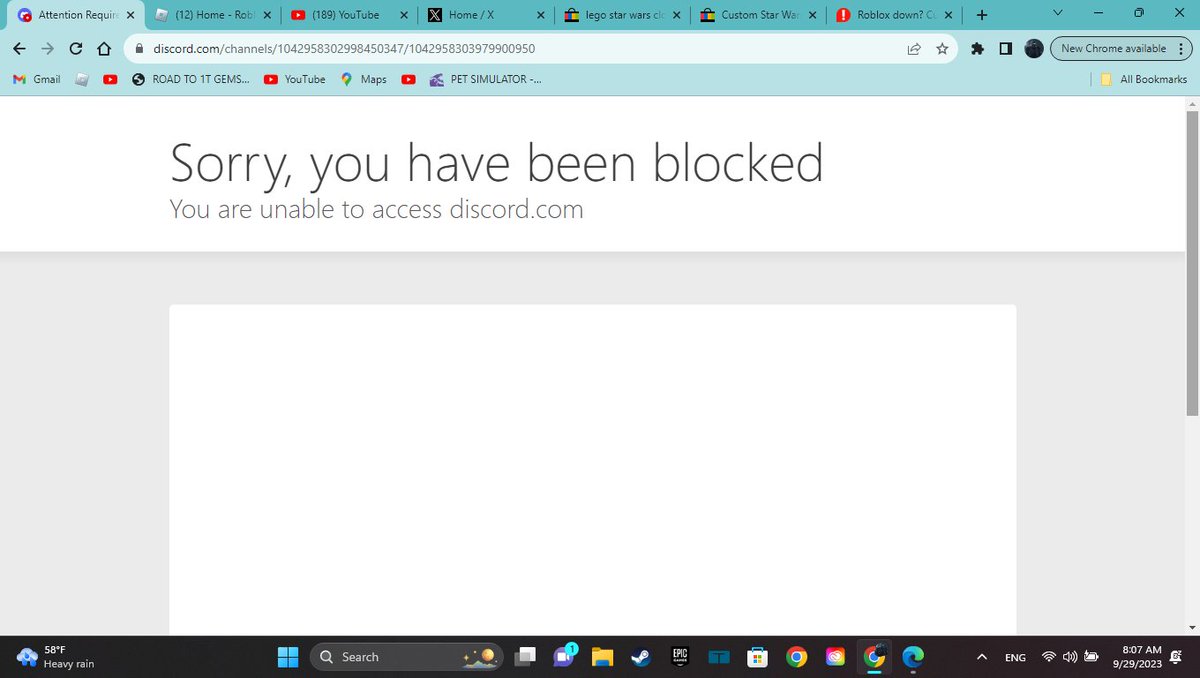Screen dimensions: 1200x678
Task: Launch Steam from the taskbar
Action: pos(640,657)
